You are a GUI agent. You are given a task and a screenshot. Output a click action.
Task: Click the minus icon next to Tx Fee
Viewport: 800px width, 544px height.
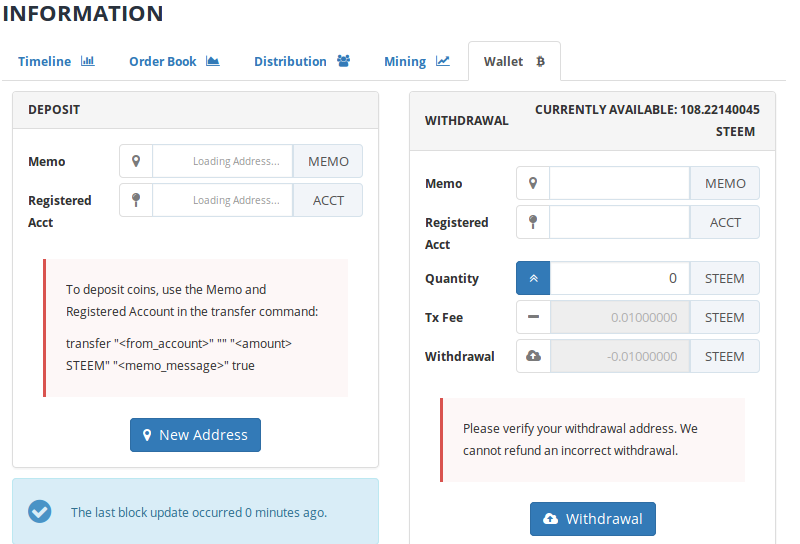[x=533, y=317]
